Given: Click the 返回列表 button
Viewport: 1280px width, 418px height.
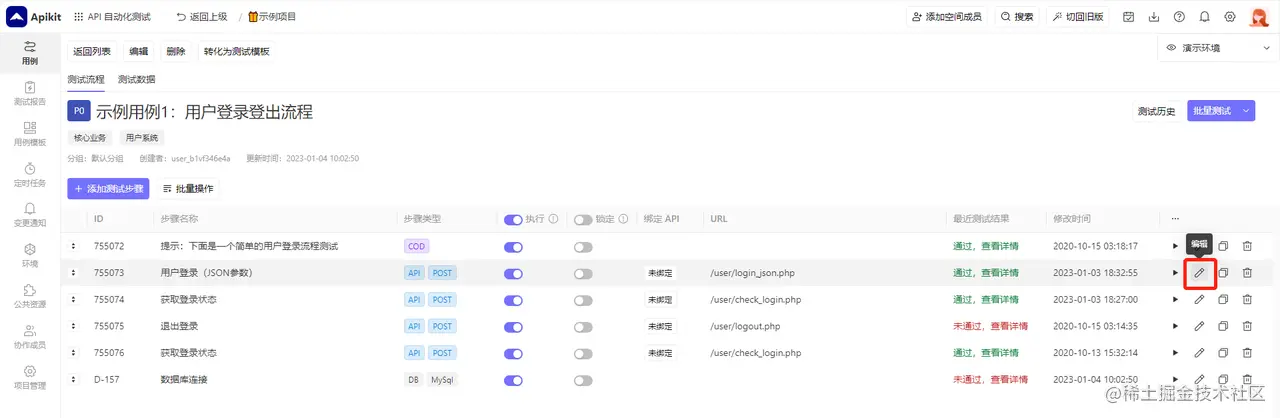Looking at the screenshot, I should point(92,51).
